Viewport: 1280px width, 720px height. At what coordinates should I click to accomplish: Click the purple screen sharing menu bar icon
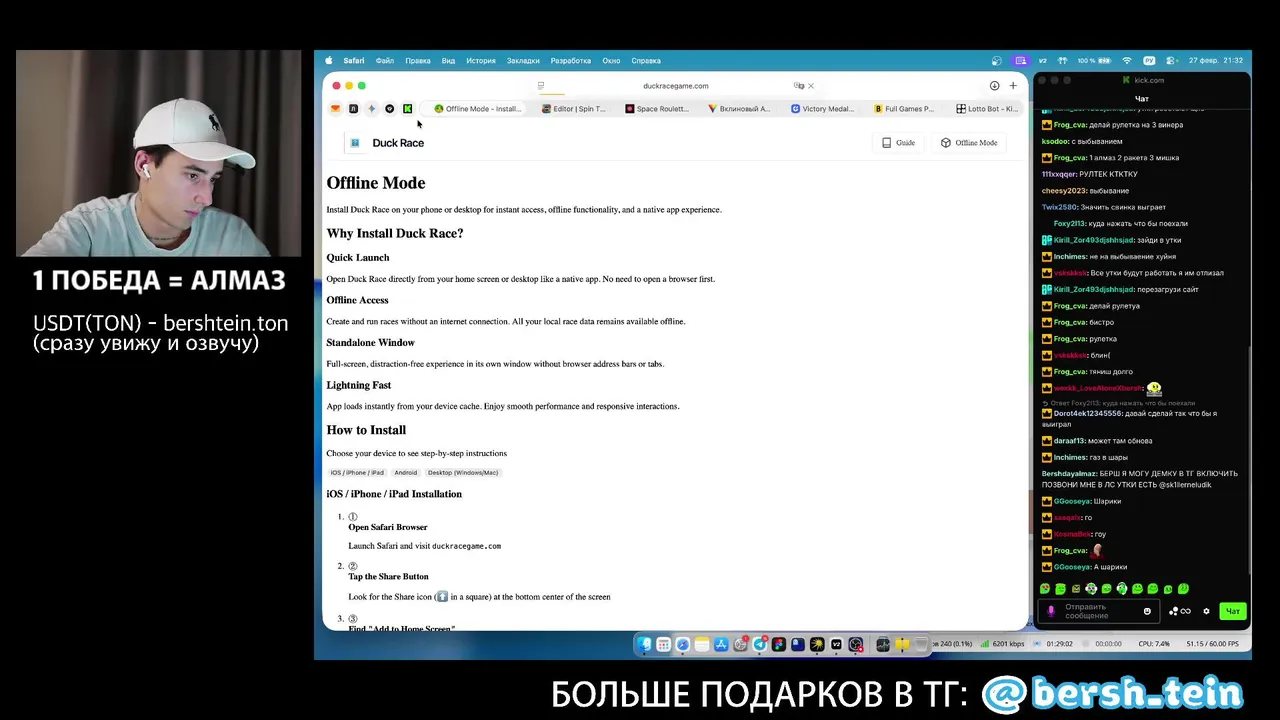coord(1021,60)
